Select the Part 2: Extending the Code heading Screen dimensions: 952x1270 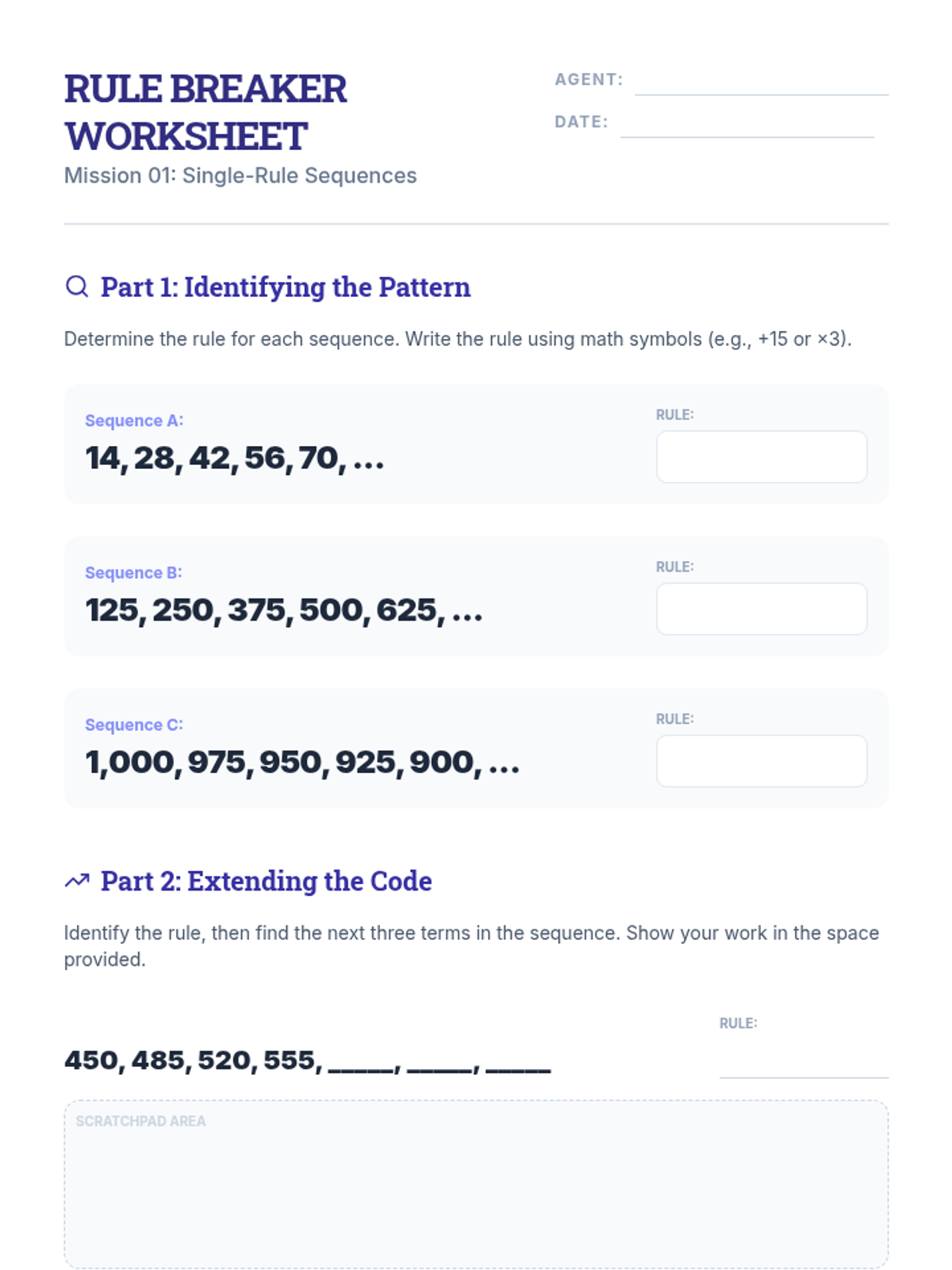click(266, 880)
